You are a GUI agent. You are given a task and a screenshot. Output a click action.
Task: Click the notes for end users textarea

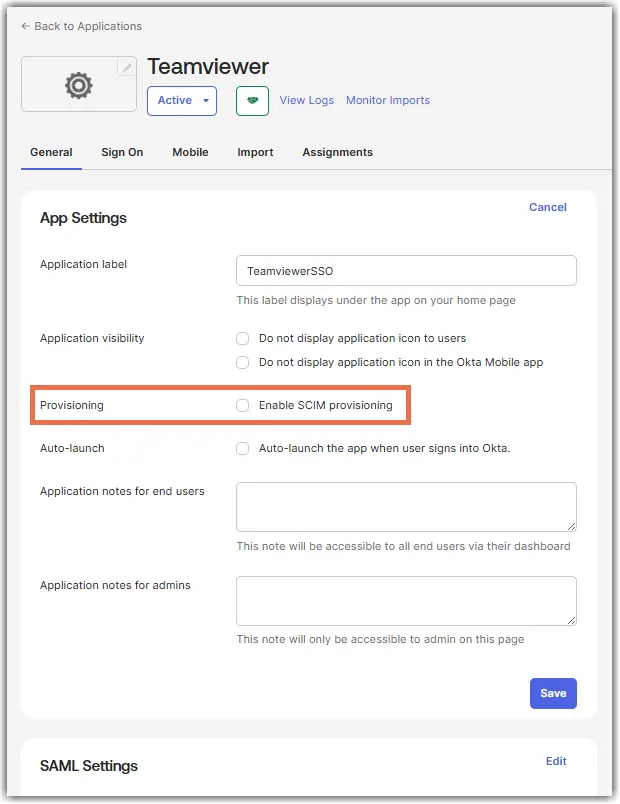coord(406,507)
